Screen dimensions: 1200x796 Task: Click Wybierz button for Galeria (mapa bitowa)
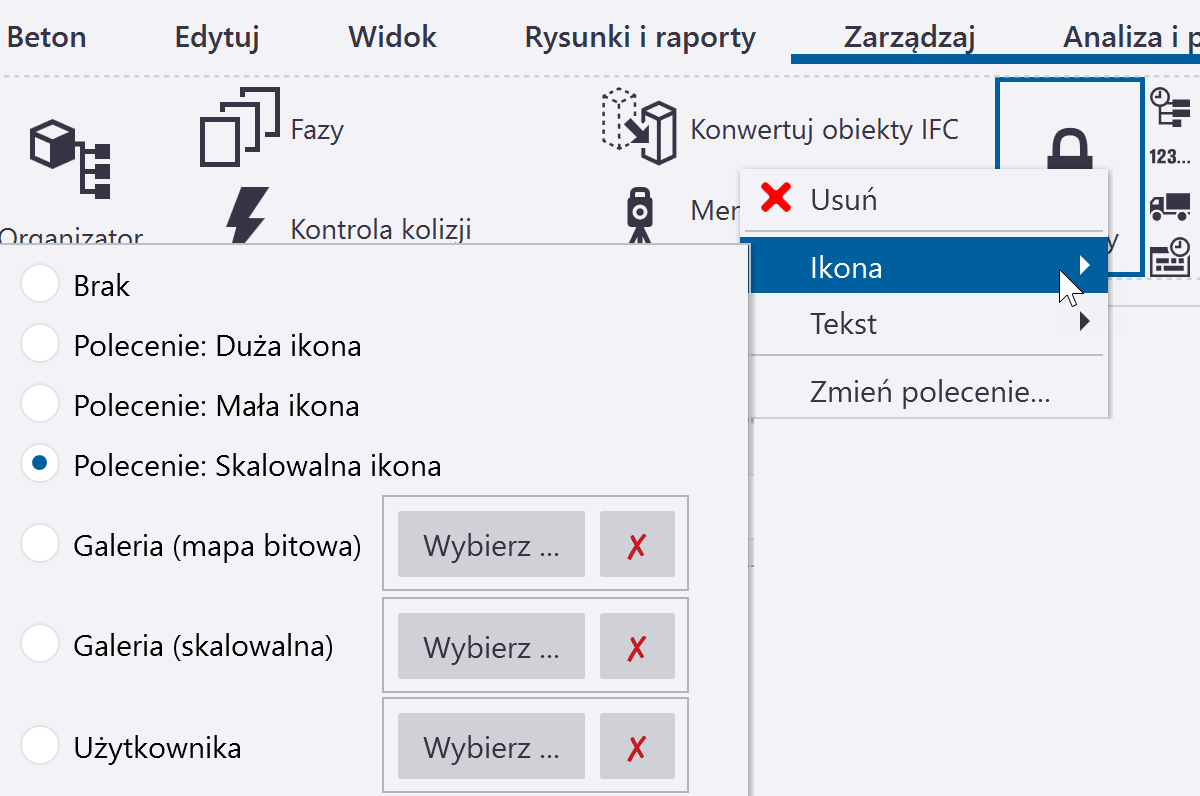click(x=491, y=545)
